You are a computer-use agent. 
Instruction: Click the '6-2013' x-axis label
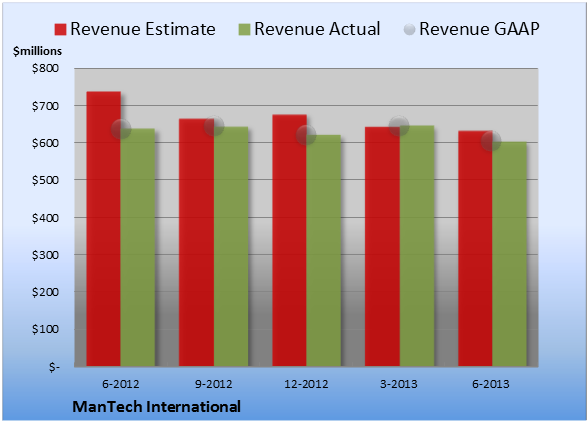pyautogui.click(x=491, y=384)
